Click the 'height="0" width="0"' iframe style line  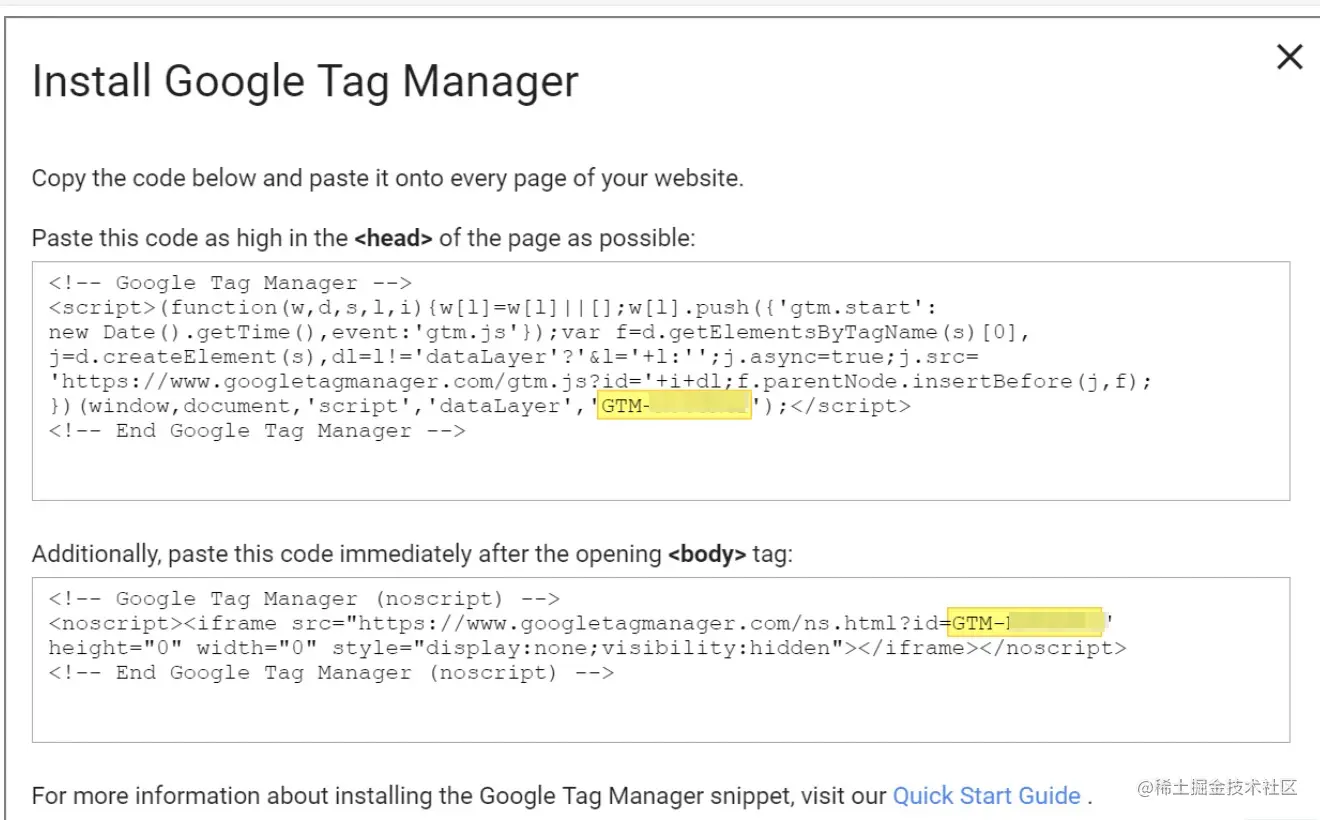[x=587, y=648]
